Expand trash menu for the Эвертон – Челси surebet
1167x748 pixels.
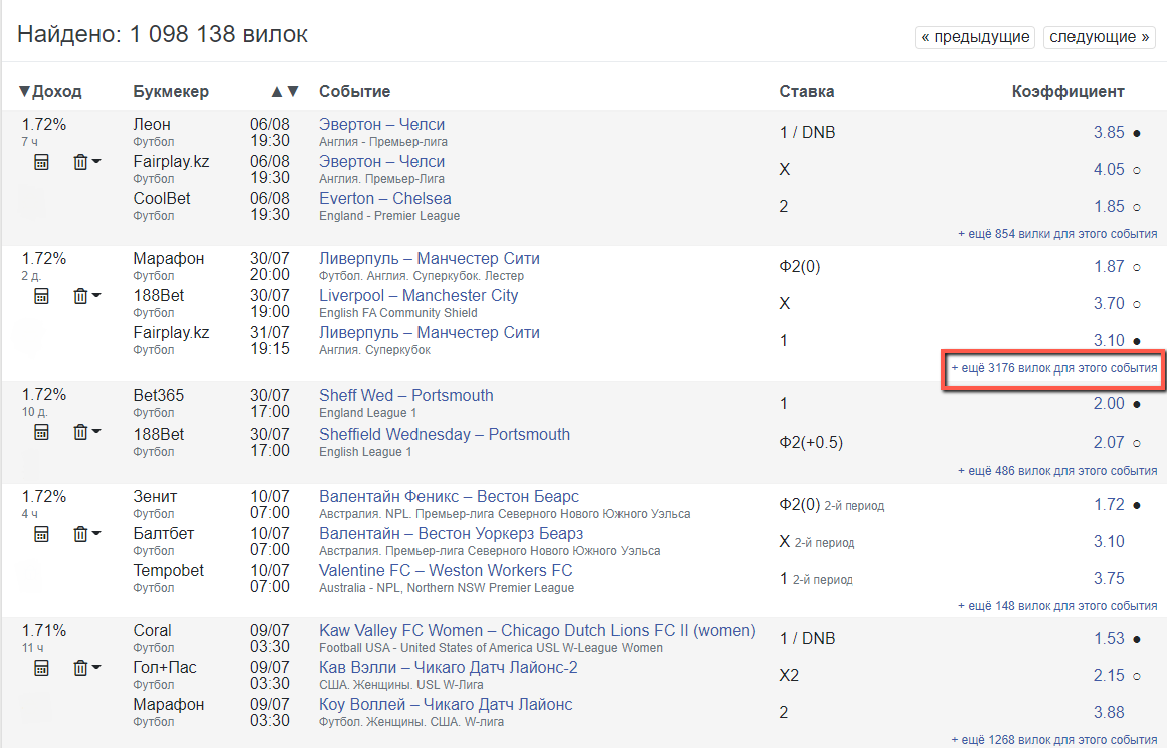point(86,162)
